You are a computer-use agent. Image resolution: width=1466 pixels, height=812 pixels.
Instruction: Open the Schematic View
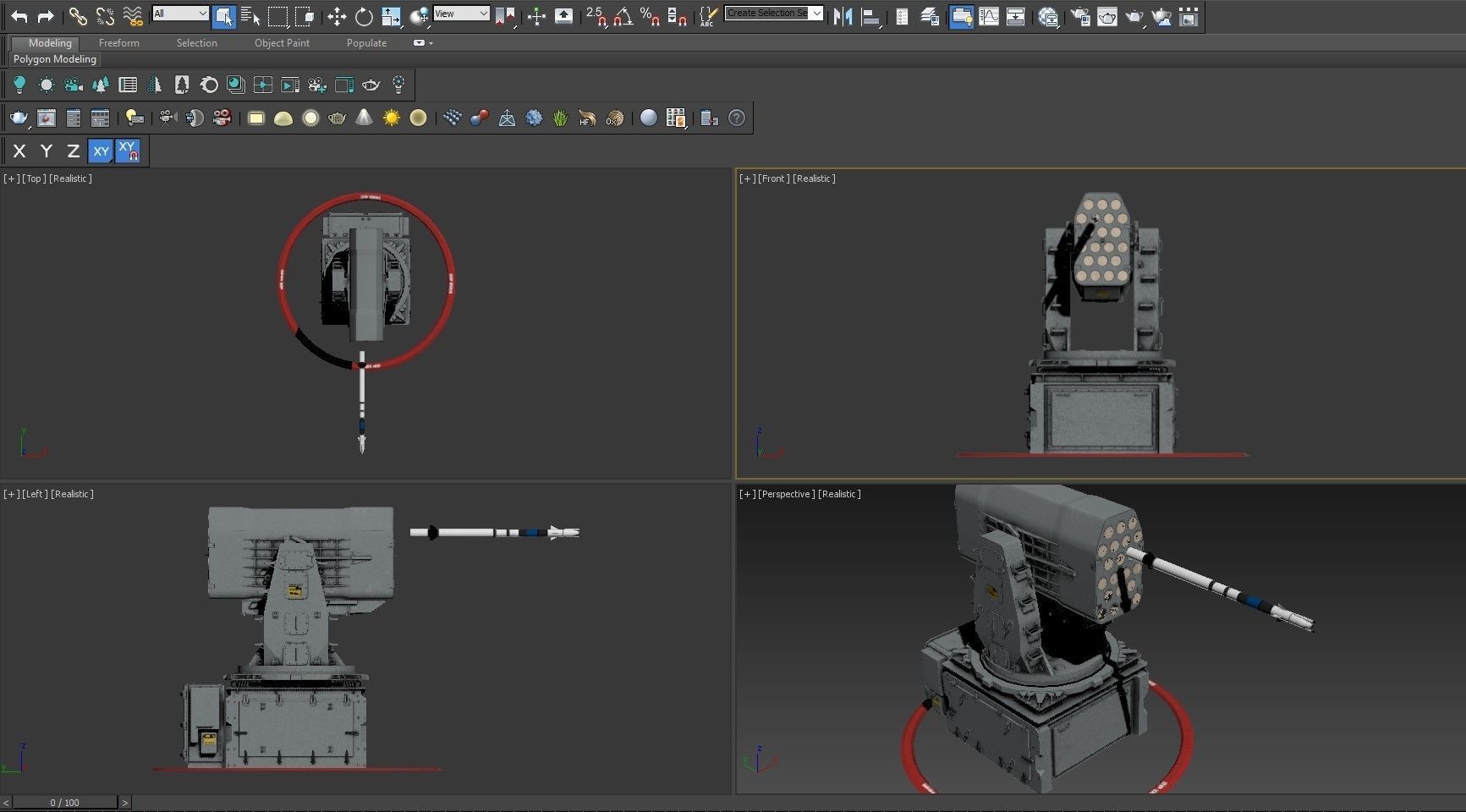click(1015, 16)
